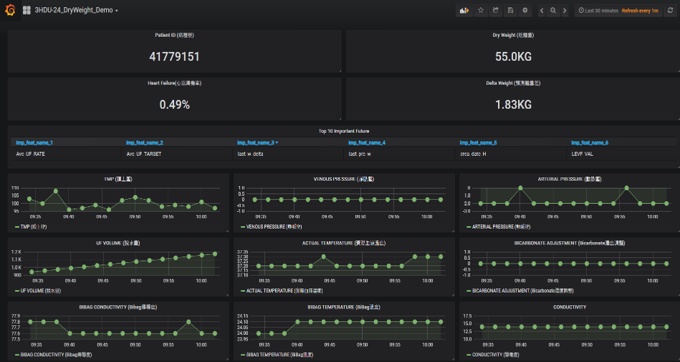Viewport: 680px width, 362px height.
Task: Click the Heart Failure panel title
Action: 174,83
